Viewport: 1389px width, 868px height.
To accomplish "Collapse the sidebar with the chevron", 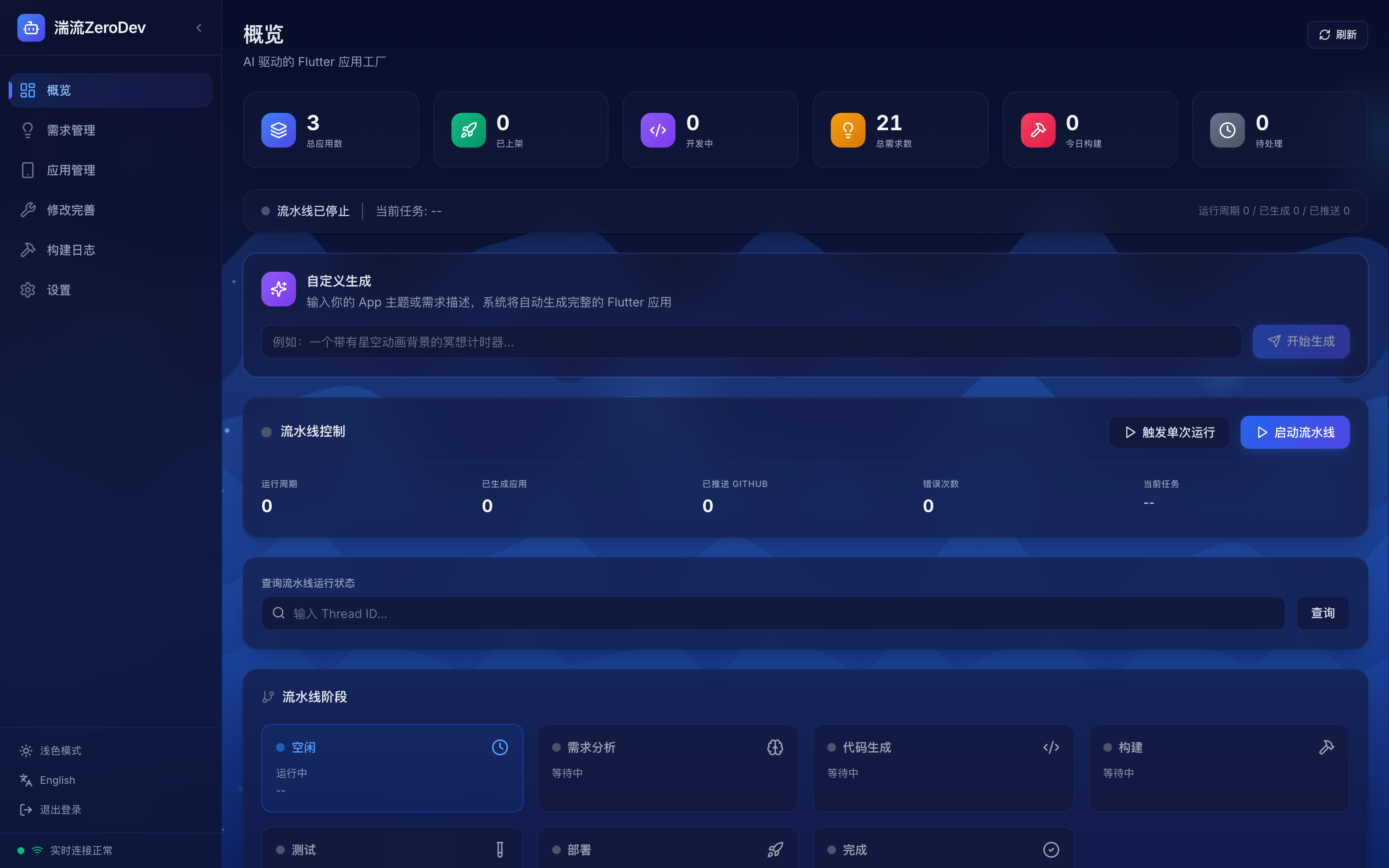I will pyautogui.click(x=199, y=27).
